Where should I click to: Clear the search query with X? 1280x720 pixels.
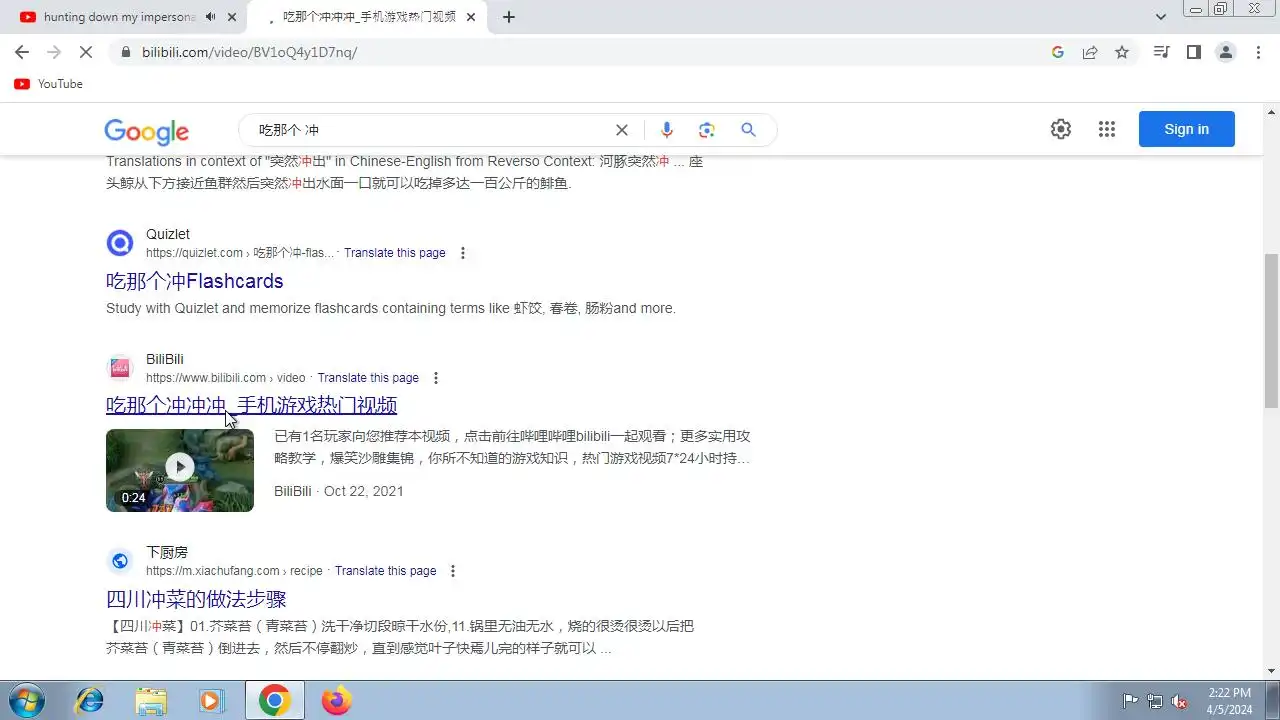coord(622,130)
